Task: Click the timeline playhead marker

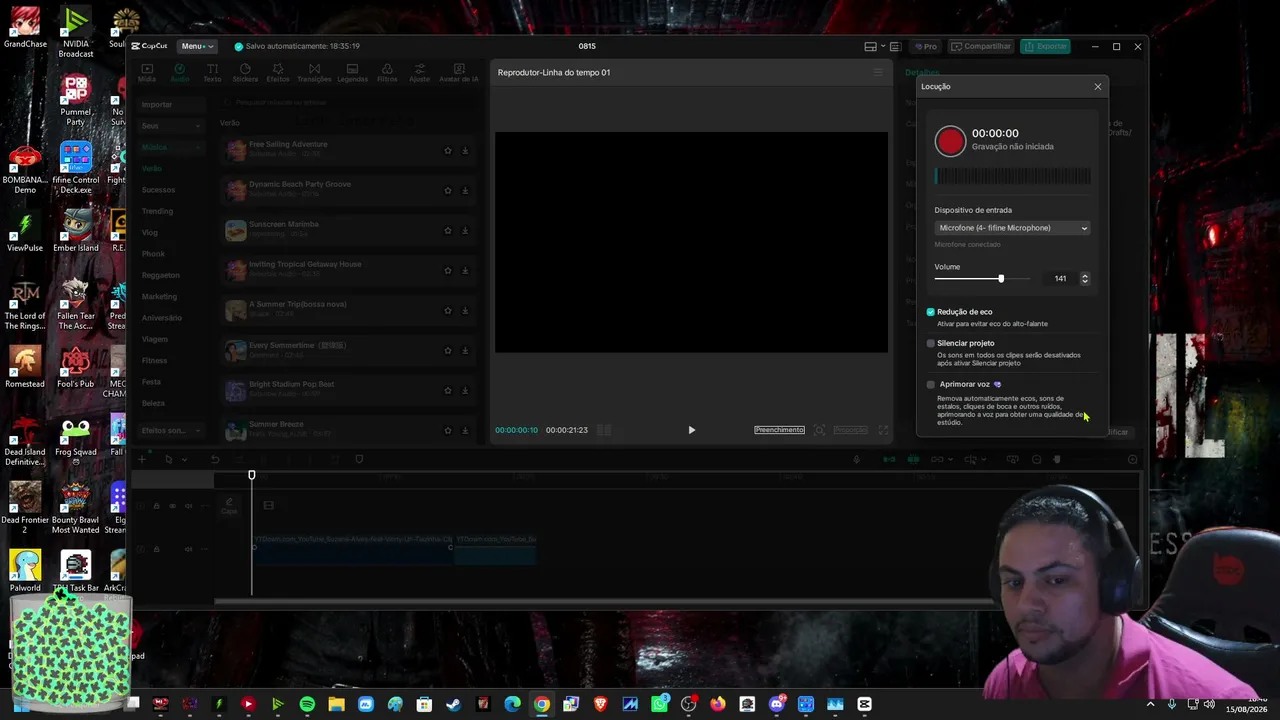Action: coord(252,475)
